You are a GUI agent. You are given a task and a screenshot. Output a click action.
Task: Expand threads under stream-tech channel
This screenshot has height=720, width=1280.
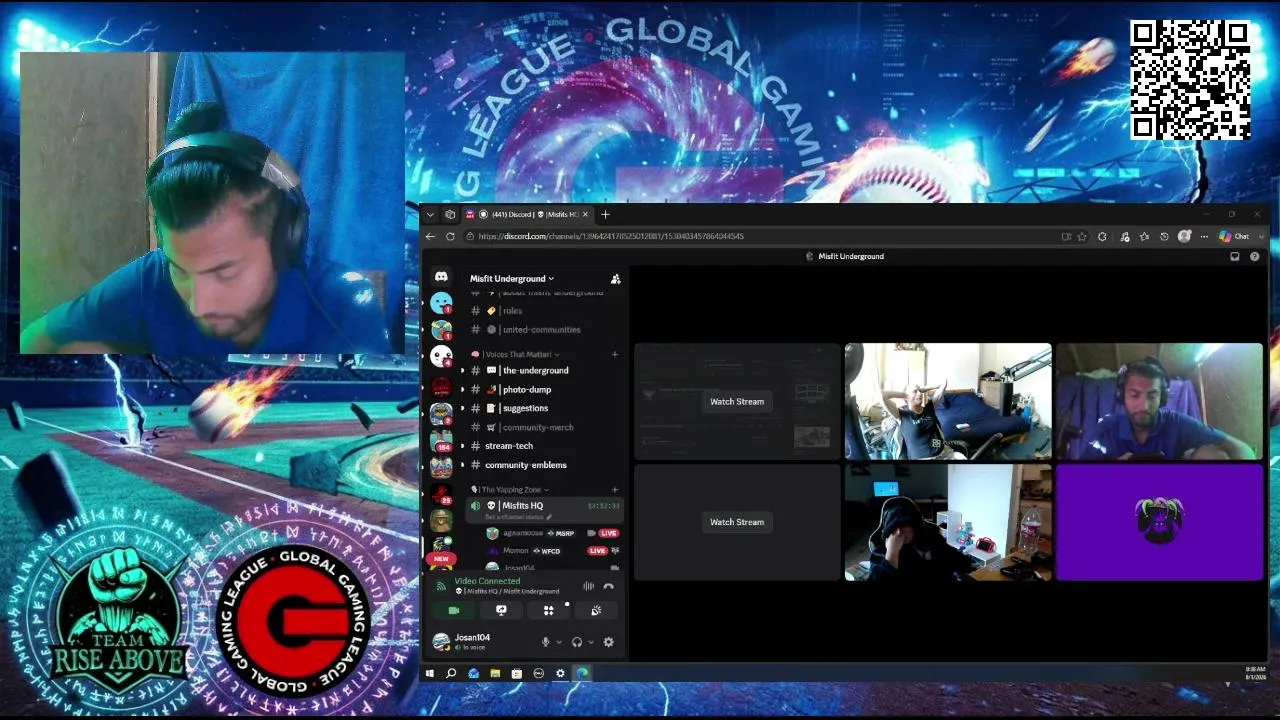point(462,446)
